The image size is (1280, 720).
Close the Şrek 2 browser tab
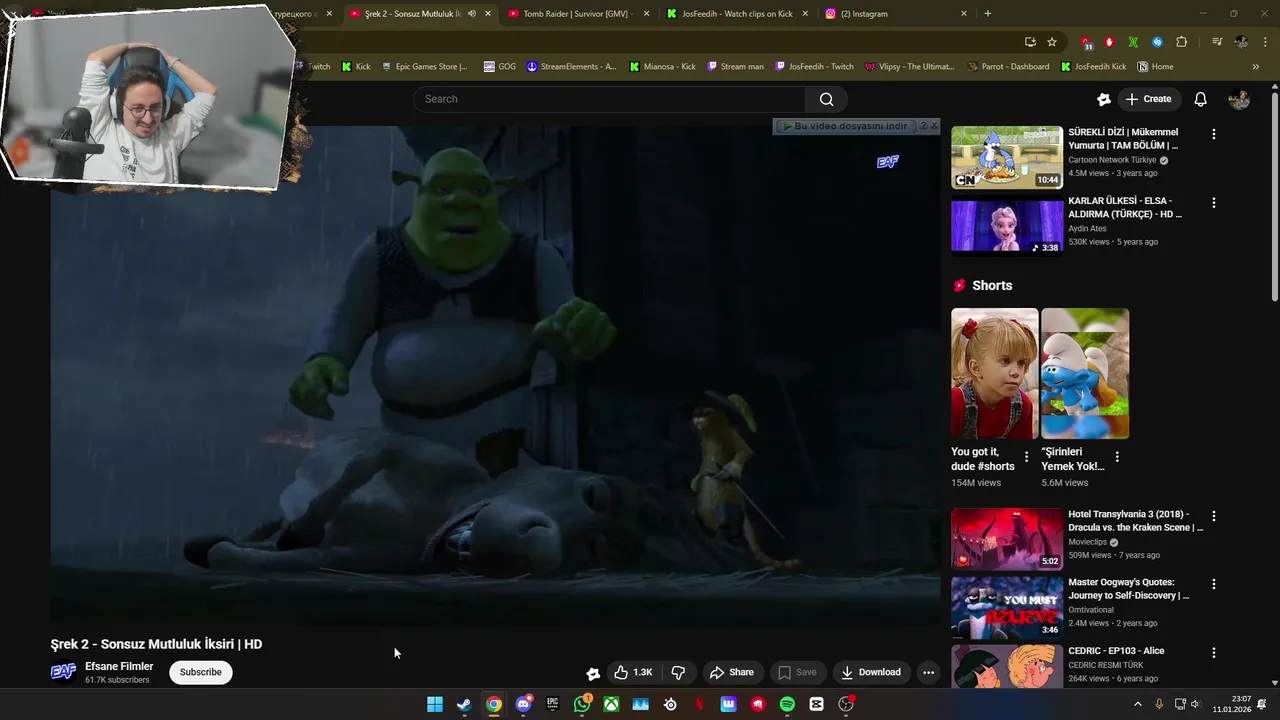488,14
